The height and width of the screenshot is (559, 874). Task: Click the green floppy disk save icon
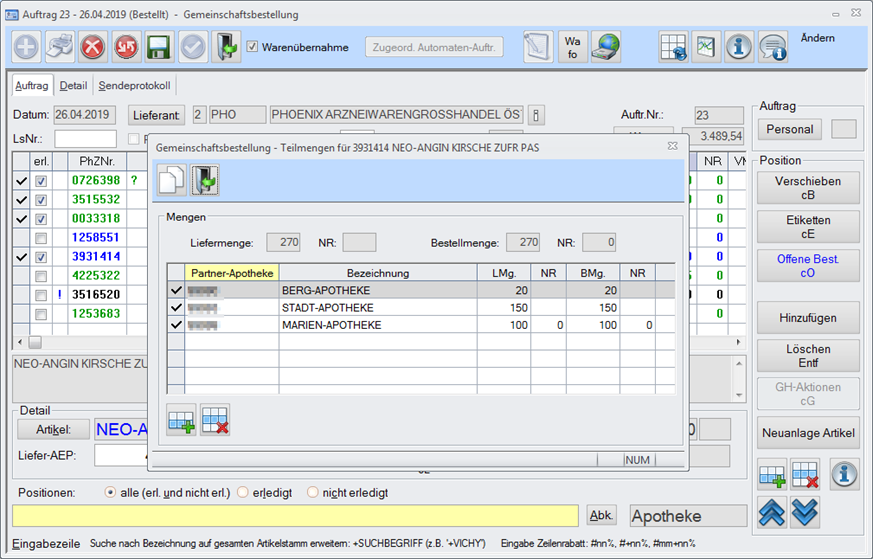pos(157,47)
